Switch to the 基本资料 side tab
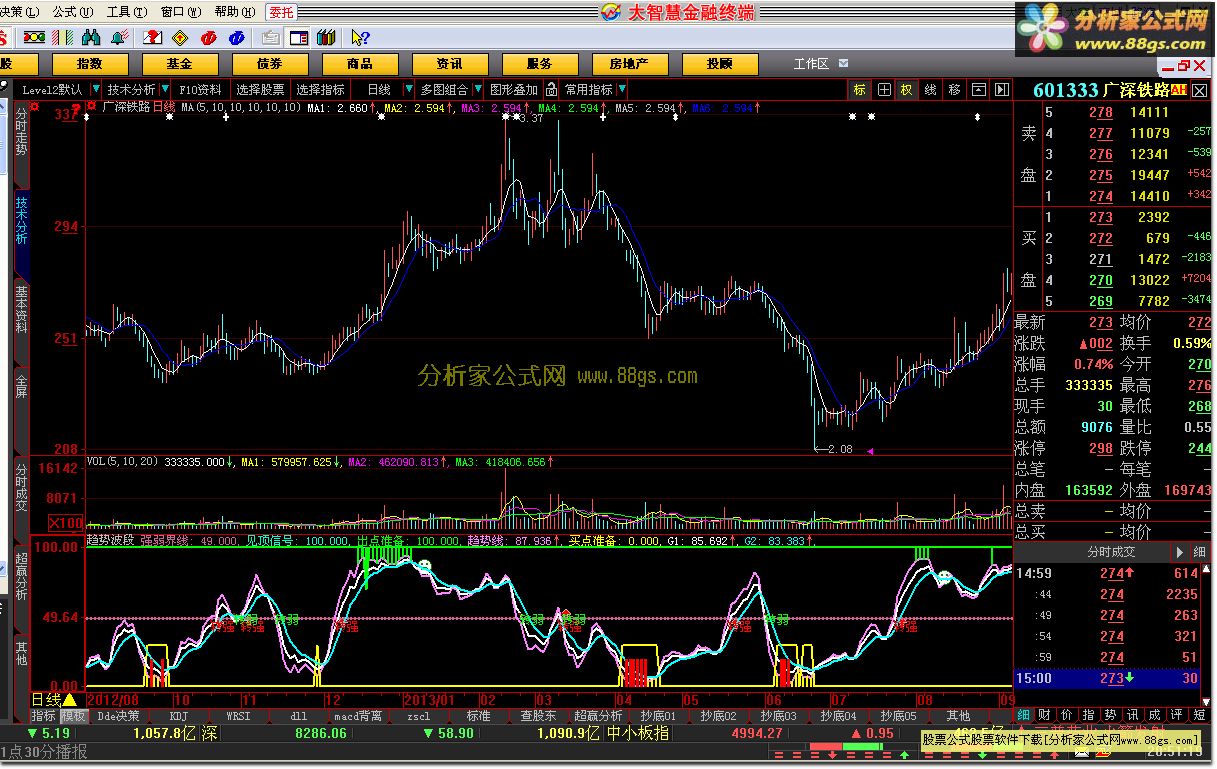The image size is (1217, 769). (x=21, y=309)
